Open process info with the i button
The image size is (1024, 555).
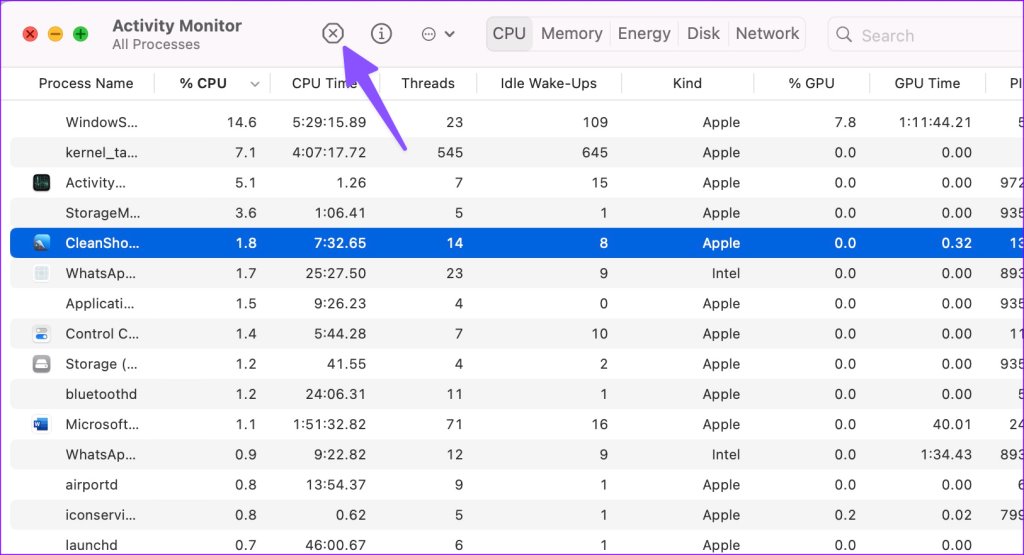[x=381, y=33]
